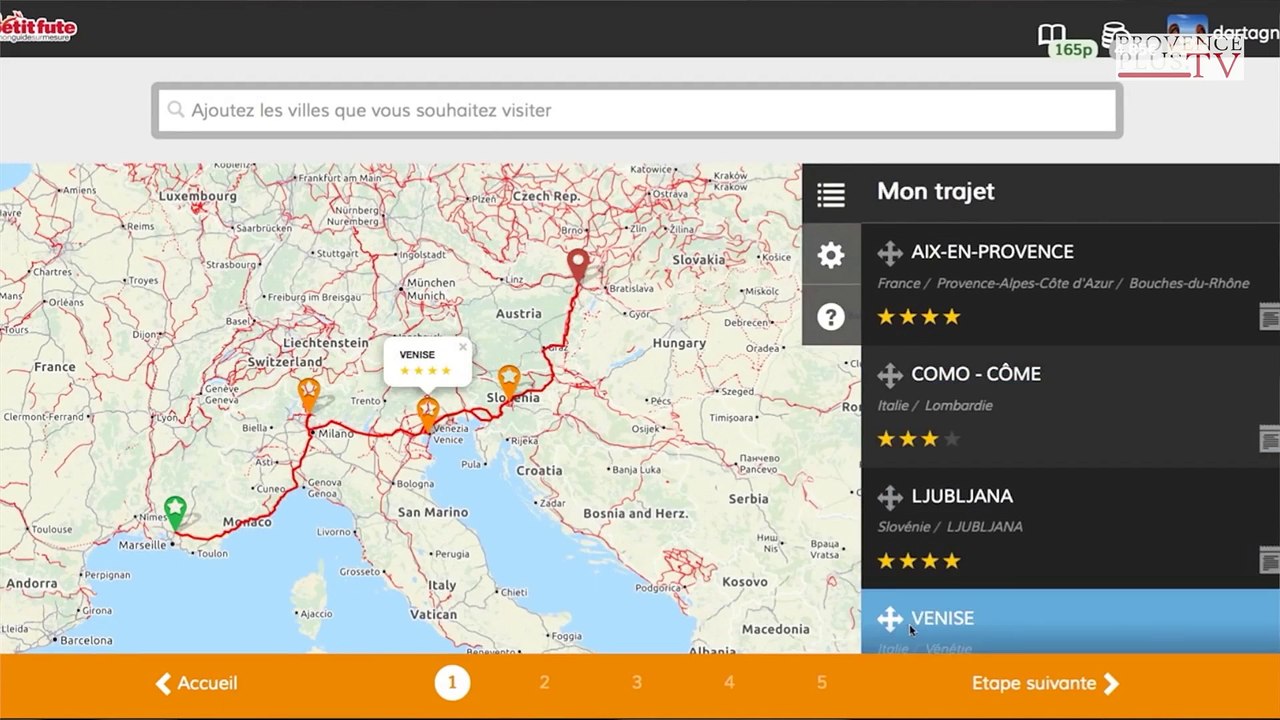
Task: Open notes icon for Como - Côme row
Action: point(1269,439)
